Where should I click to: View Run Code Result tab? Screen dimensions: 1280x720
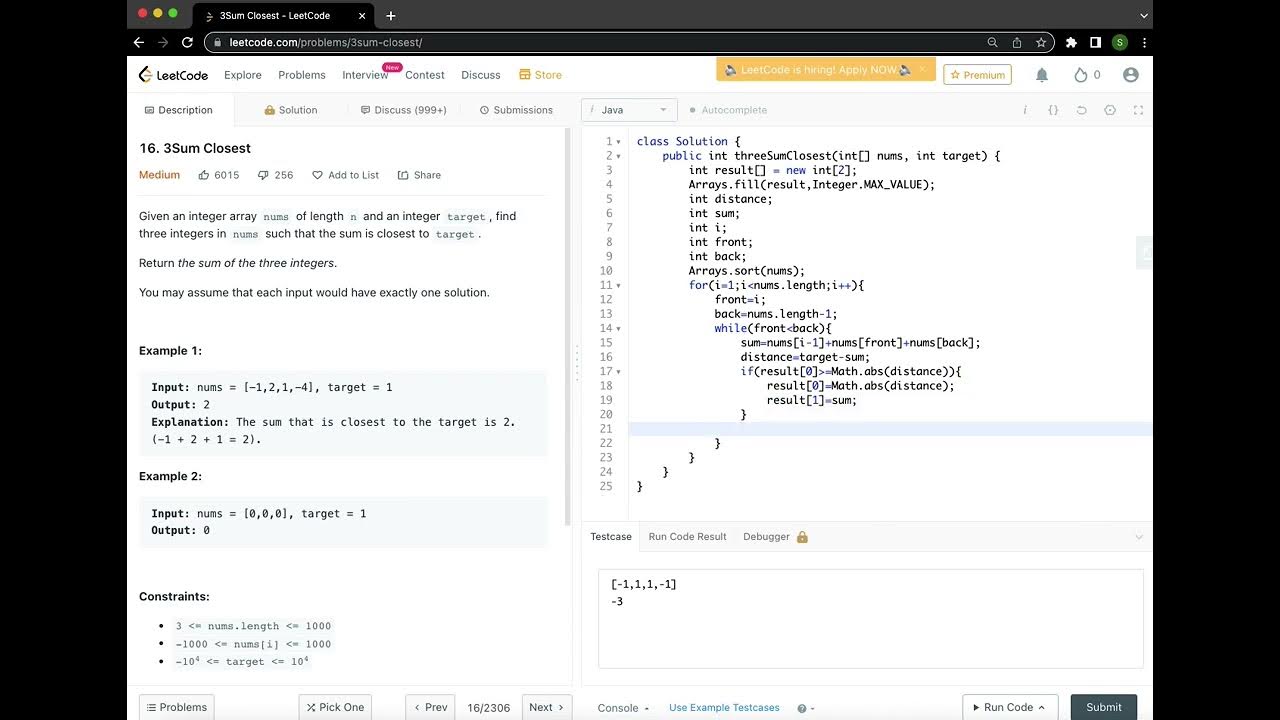click(688, 537)
